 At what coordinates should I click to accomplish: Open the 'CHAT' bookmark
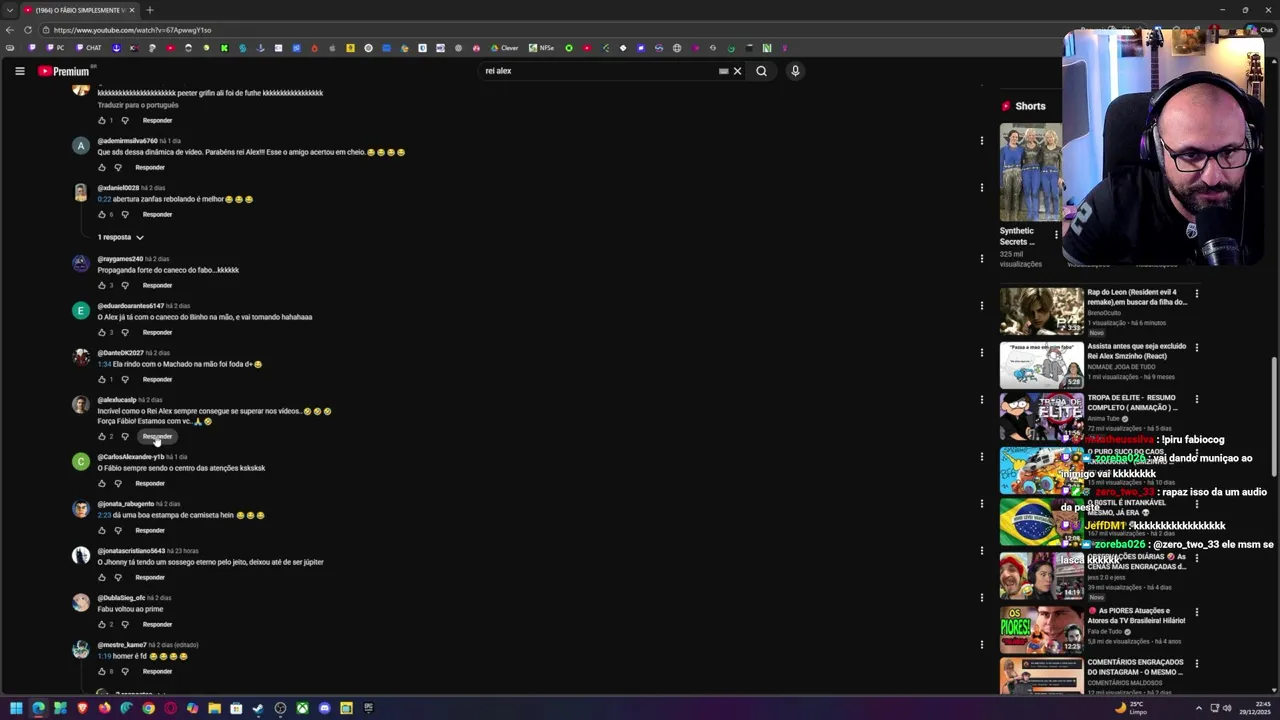click(x=88, y=48)
